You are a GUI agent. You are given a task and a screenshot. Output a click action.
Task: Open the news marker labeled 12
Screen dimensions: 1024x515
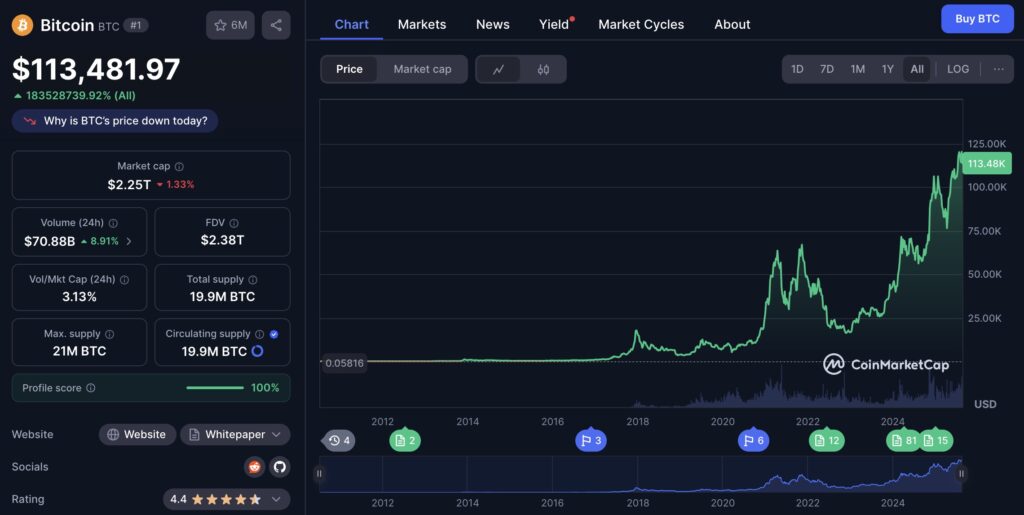point(826,441)
